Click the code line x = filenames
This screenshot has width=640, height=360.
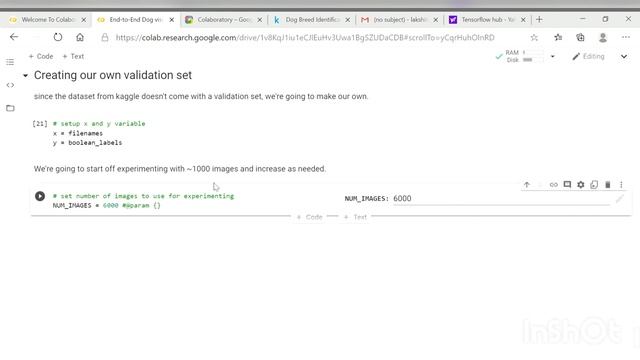click(78, 133)
